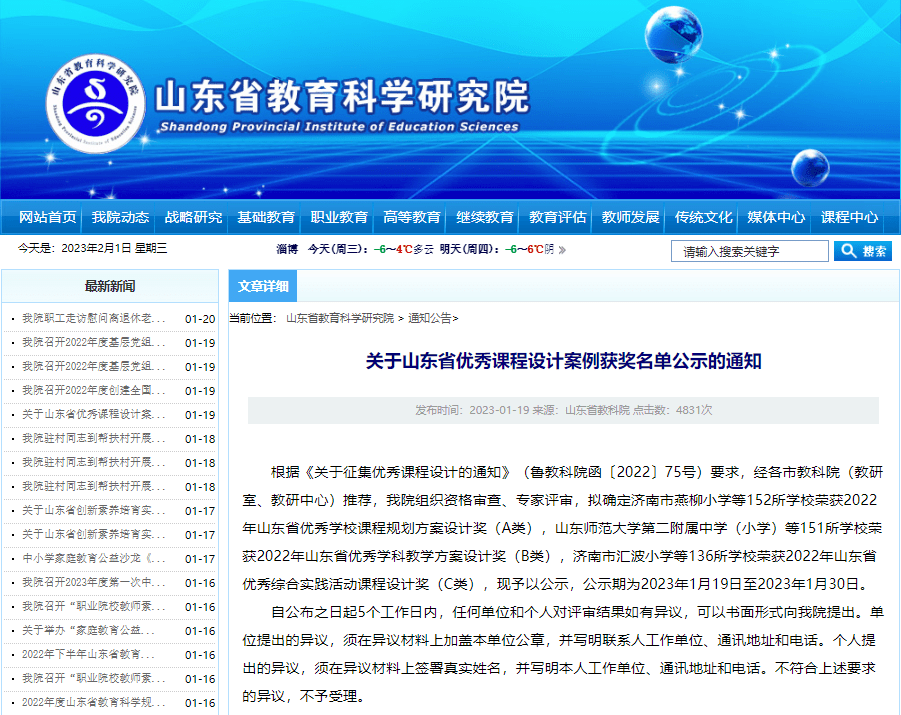Viewport: 901px width, 715px height.
Task: Select 战略研究 in the navigation bar
Action: pyautogui.click(x=193, y=217)
